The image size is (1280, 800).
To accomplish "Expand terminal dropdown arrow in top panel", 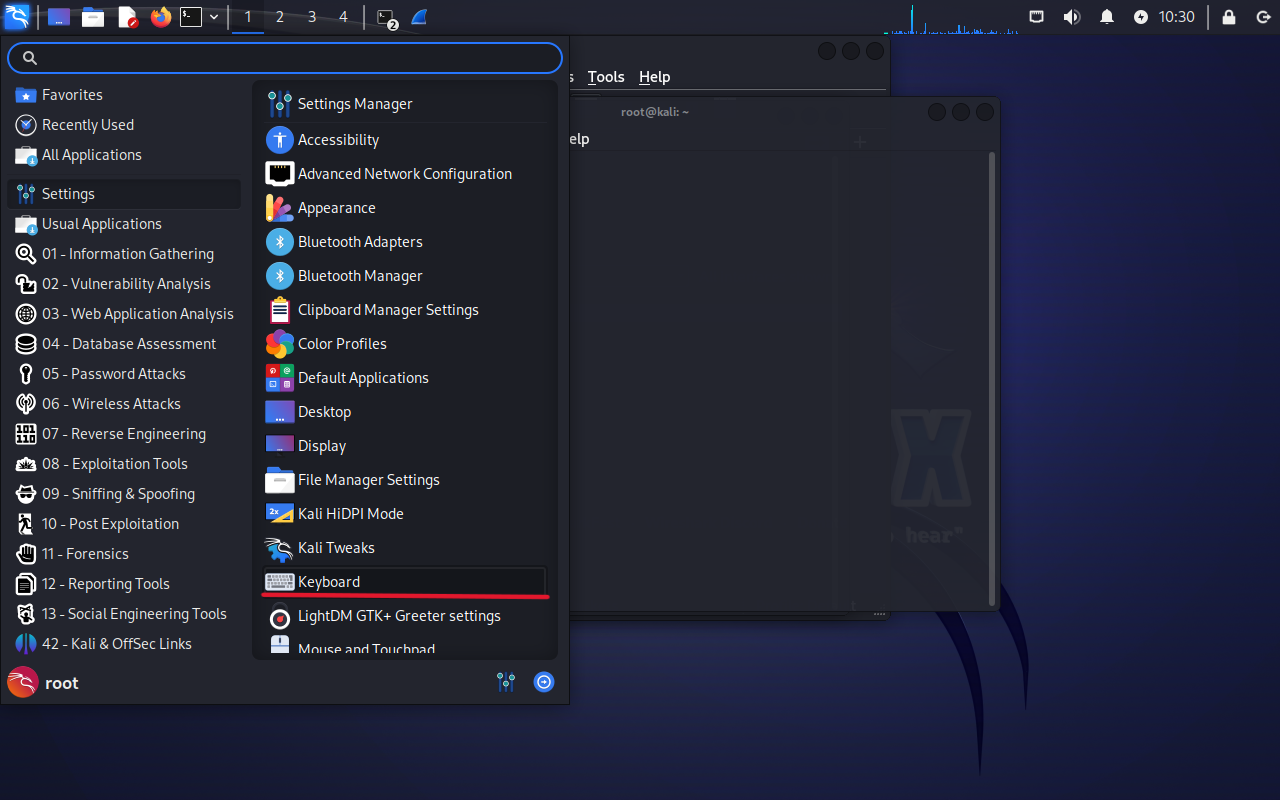I will click(x=214, y=17).
